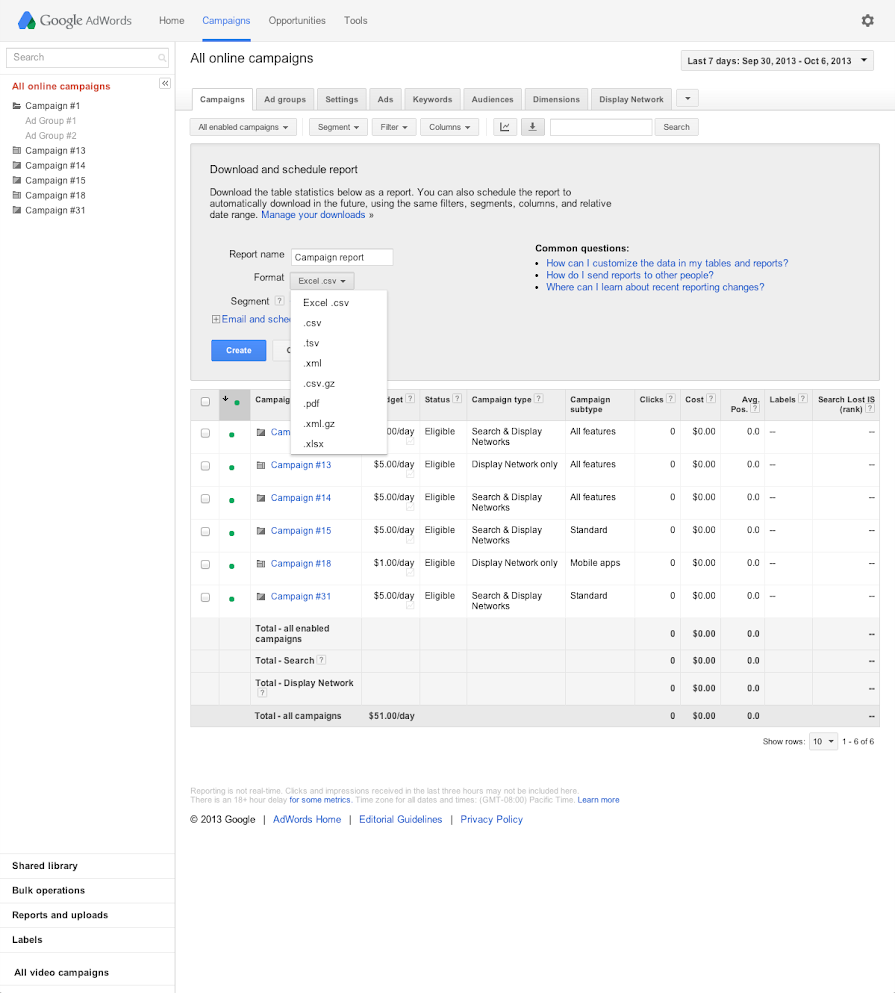Collapse the sidebar using the double-arrow icon

(x=164, y=84)
